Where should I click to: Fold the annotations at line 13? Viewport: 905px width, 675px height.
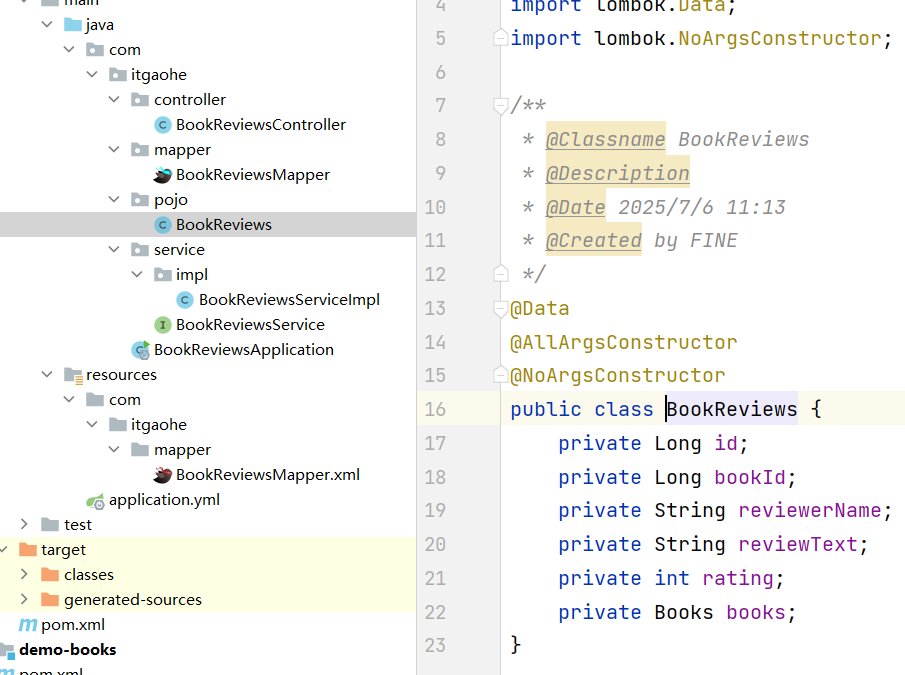[500, 309]
